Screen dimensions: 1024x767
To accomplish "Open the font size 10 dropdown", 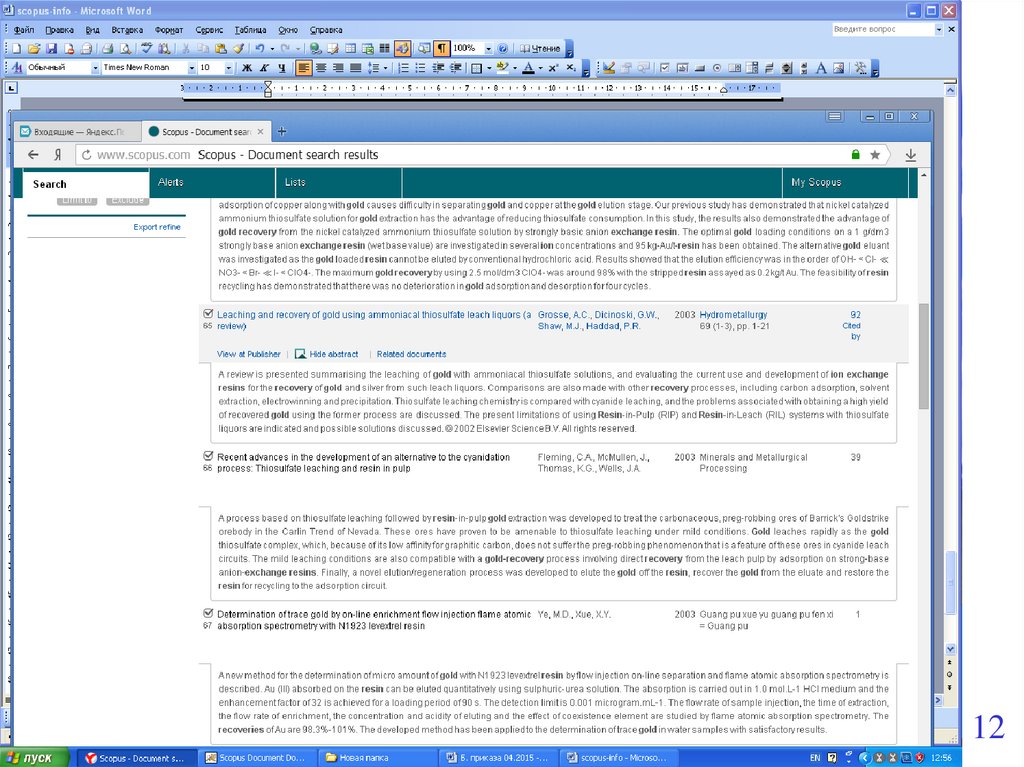I will click(229, 67).
